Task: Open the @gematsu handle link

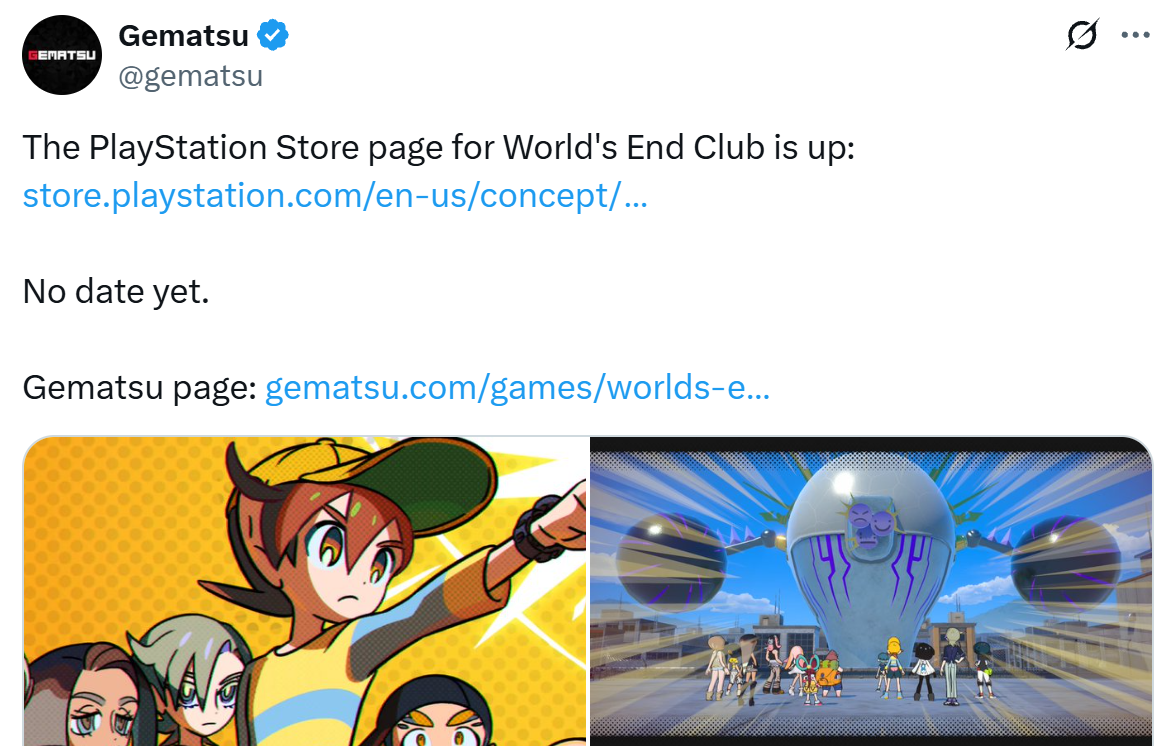Action: pyautogui.click(x=190, y=76)
